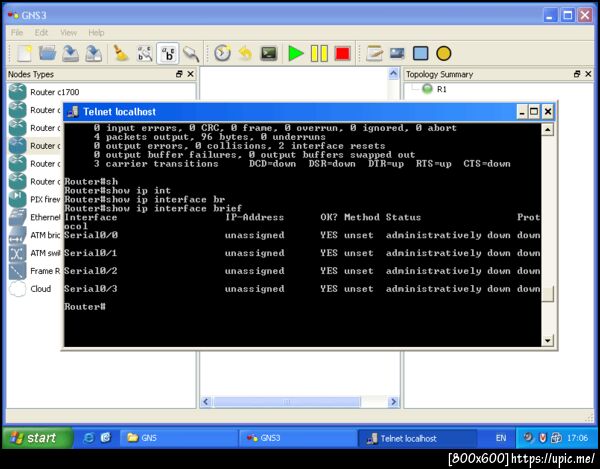
Task: Toggle the show hostnames 'abc' icon
Action: [x=168, y=53]
